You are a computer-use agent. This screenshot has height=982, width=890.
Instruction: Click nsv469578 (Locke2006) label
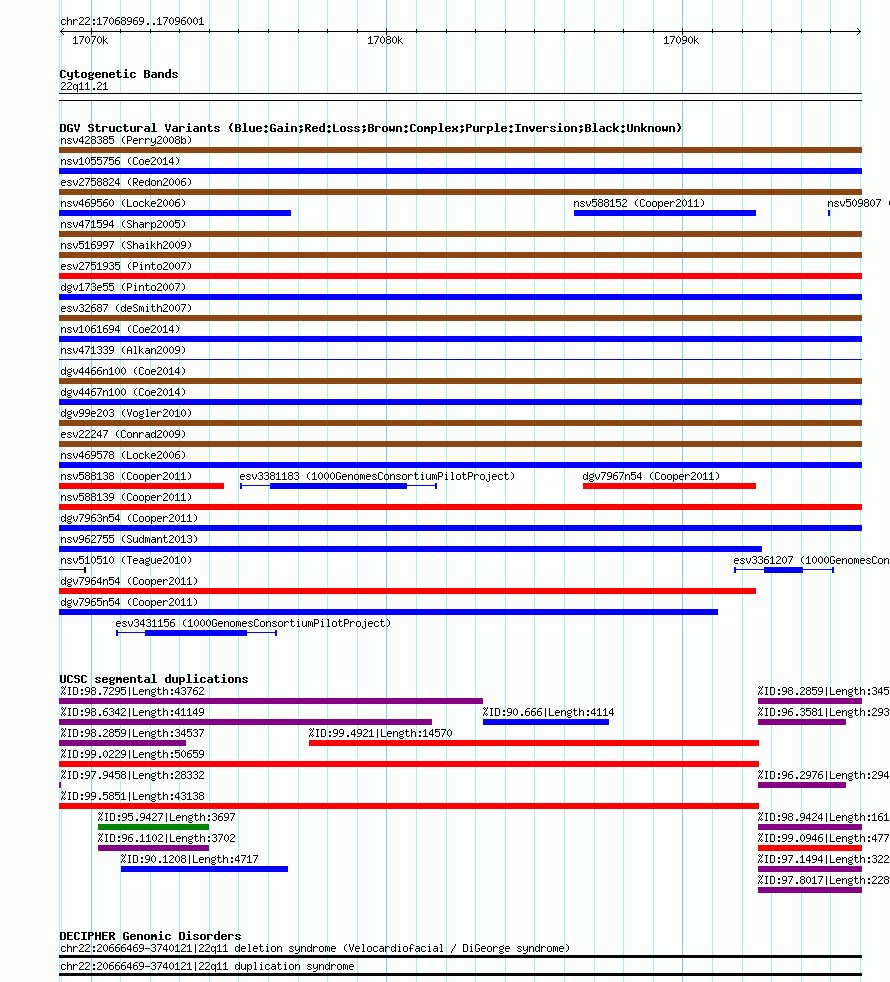pos(123,455)
